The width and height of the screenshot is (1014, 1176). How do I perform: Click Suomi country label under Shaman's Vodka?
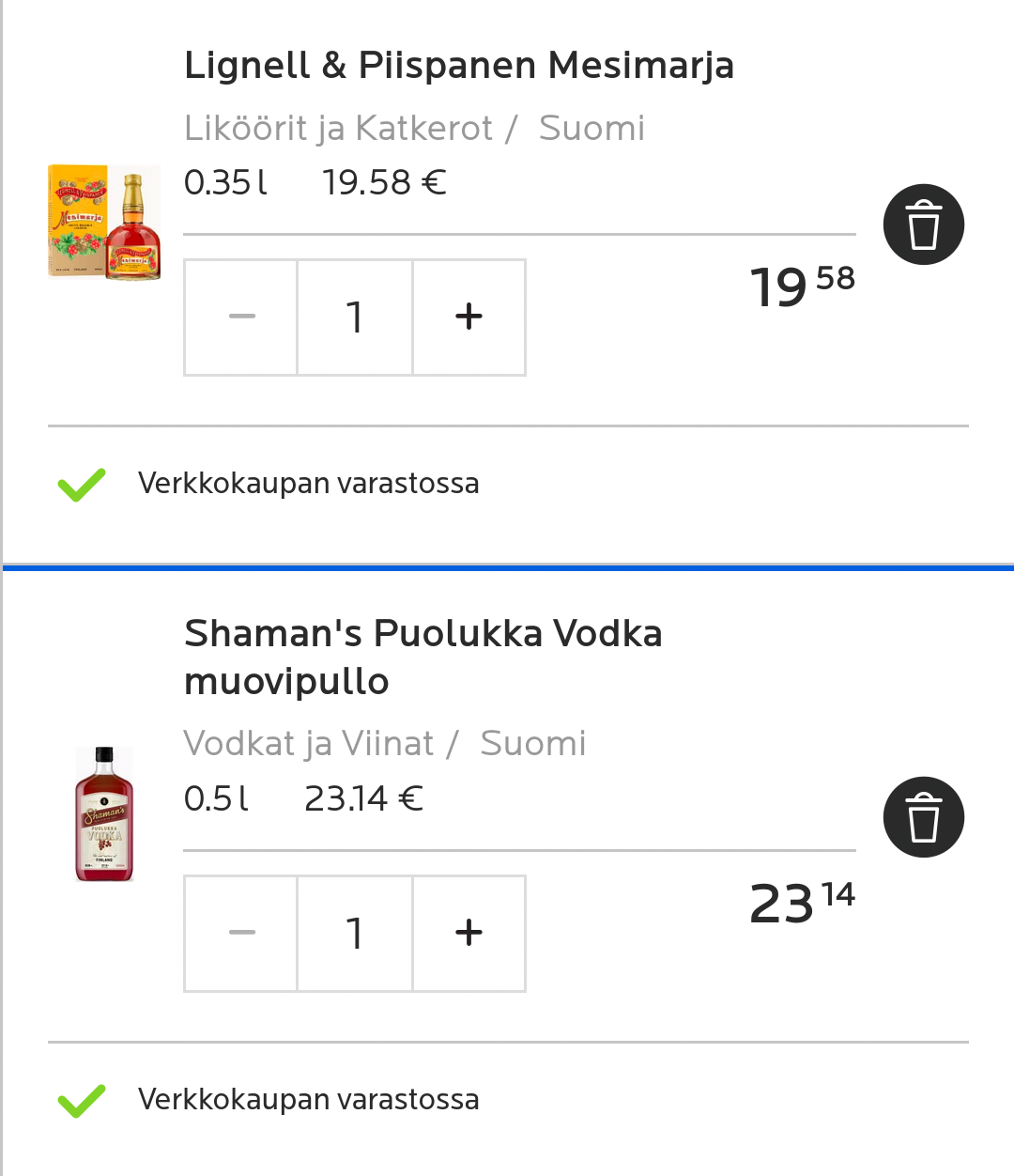[x=533, y=743]
